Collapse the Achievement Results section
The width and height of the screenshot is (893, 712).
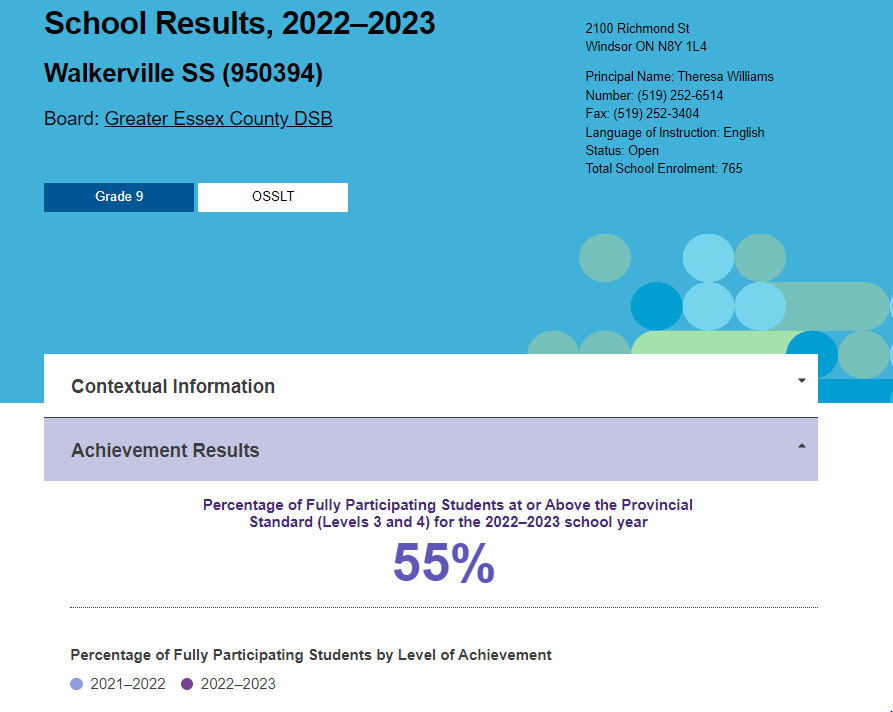pyautogui.click(x=431, y=449)
